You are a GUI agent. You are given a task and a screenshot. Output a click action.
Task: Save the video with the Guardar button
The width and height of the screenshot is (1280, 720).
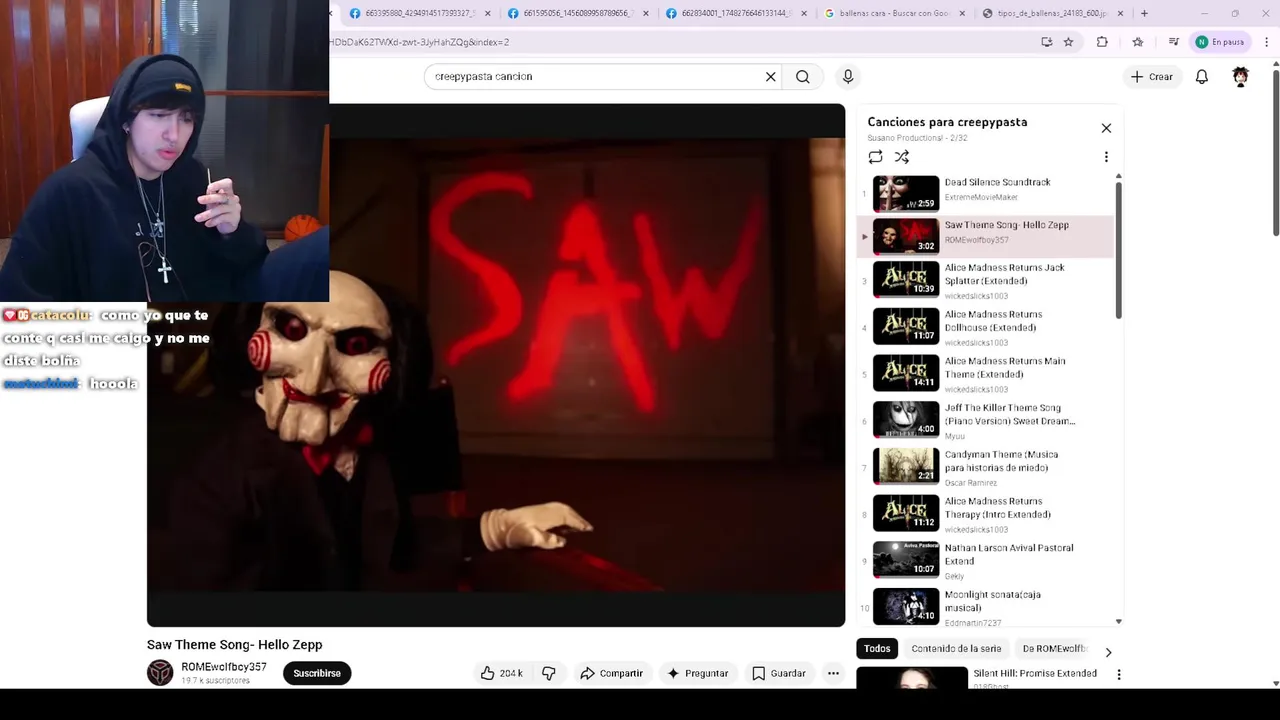tap(778, 673)
